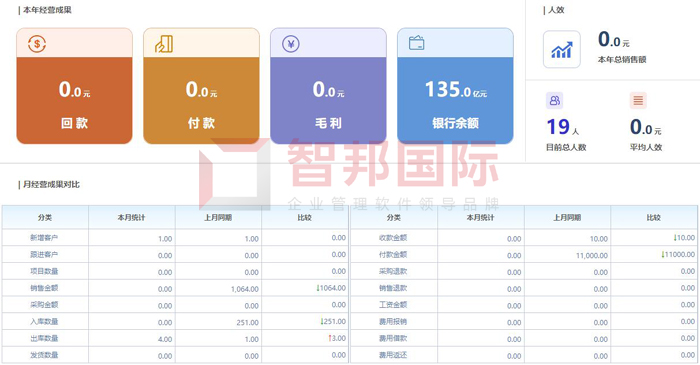The image size is (700, 365).
Task: Click the 比较 header of the 新增客户 table
Action: click(304, 217)
